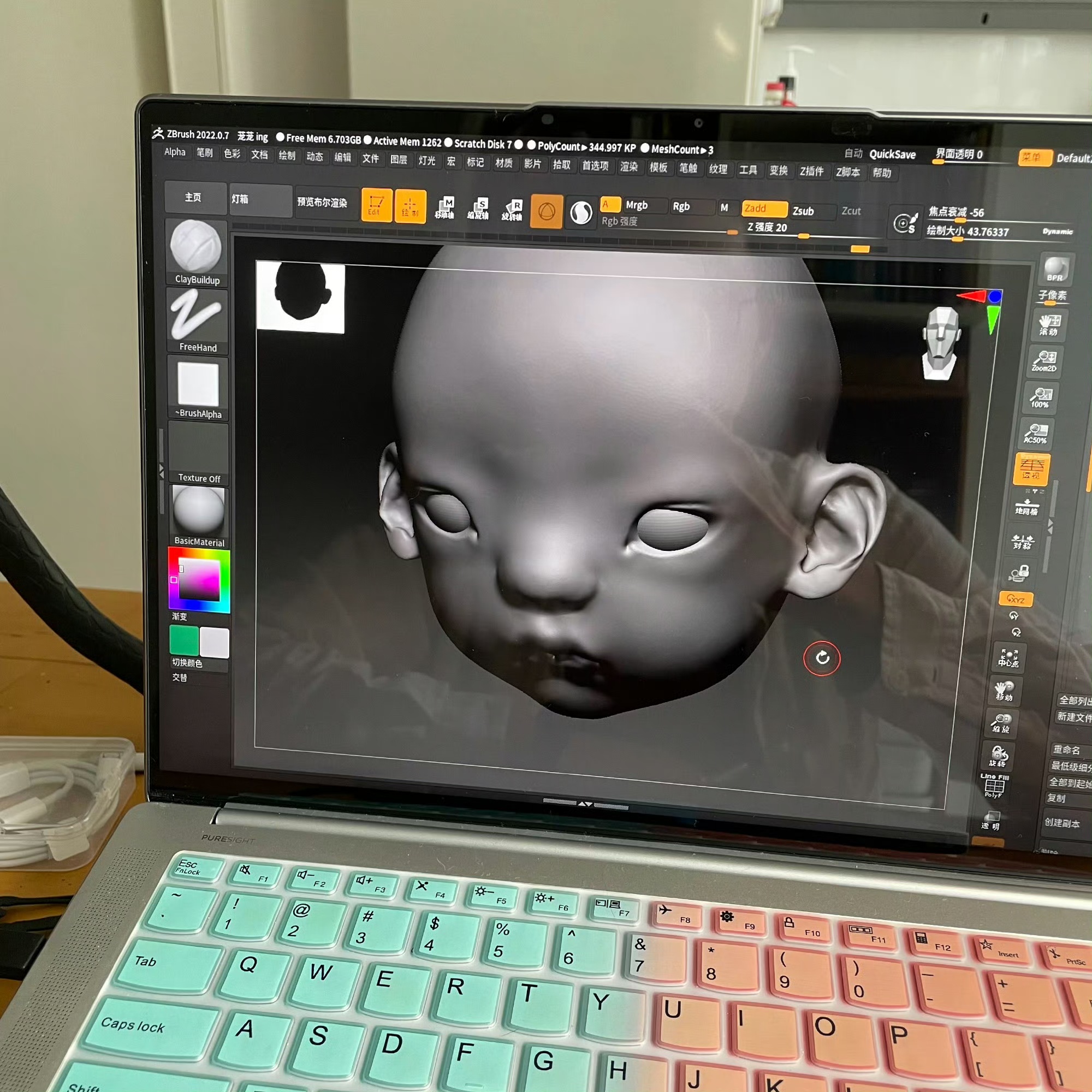Image resolution: width=1092 pixels, height=1092 pixels.
Task: Click the 中心点 frame icon
Action: [1008, 658]
